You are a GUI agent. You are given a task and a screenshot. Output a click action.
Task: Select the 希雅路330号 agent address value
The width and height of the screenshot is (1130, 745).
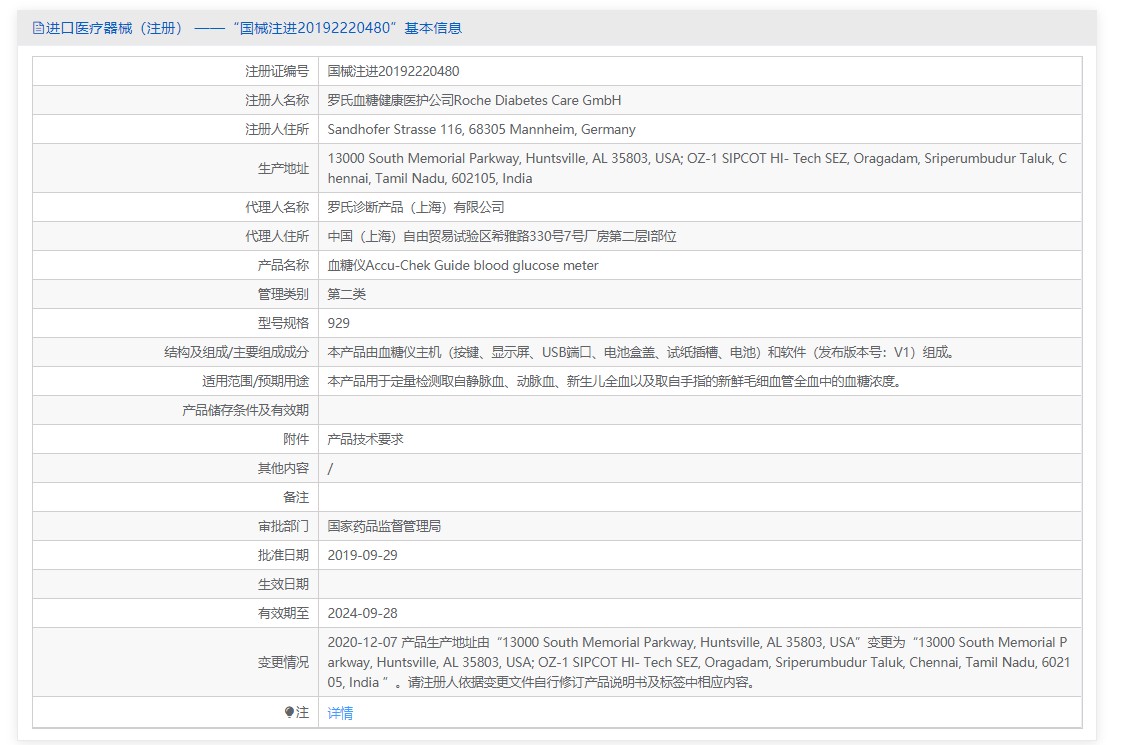pyautogui.click(x=502, y=236)
